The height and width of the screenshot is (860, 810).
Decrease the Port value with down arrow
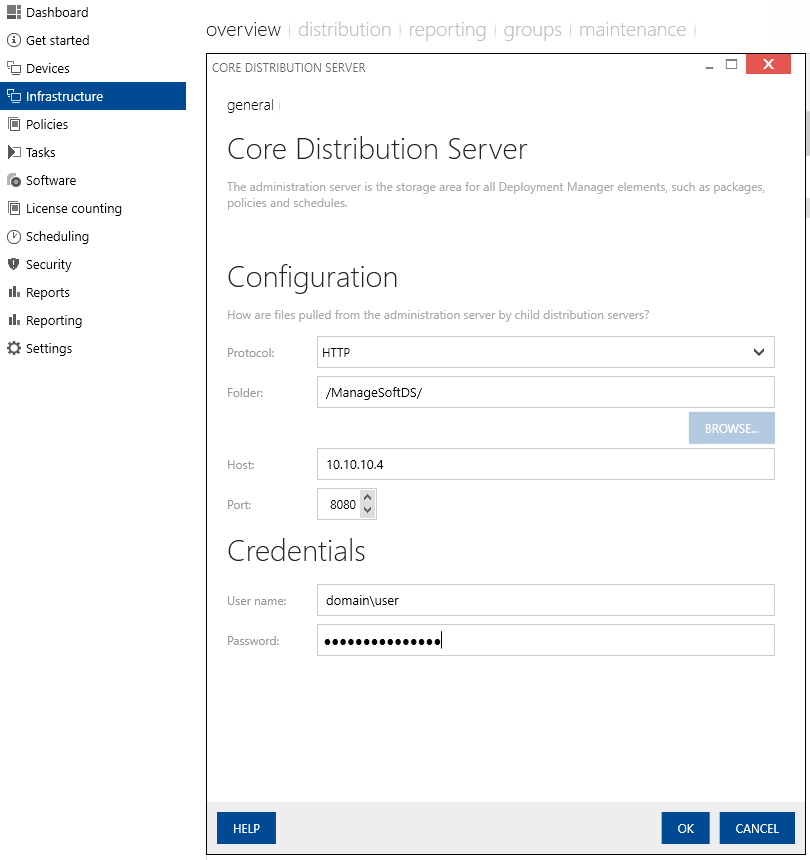(367, 511)
